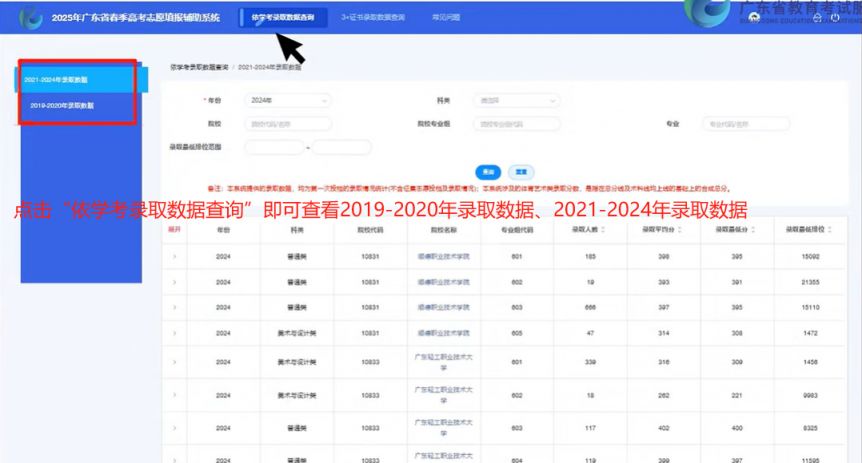The image size is (862, 463).
Task: Expand the 美术与设计类 row with group 605
Action: coord(174,332)
